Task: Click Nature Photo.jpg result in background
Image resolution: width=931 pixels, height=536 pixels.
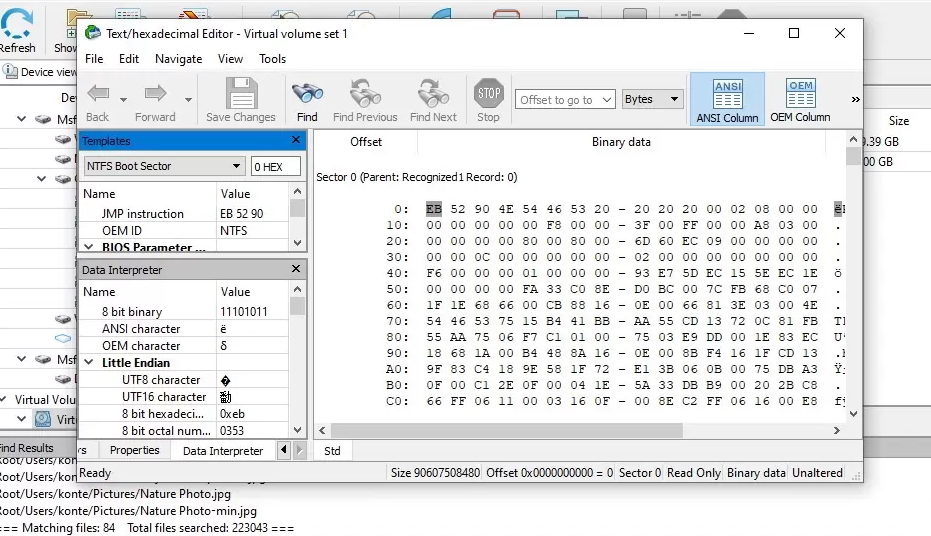Action: 115,494
